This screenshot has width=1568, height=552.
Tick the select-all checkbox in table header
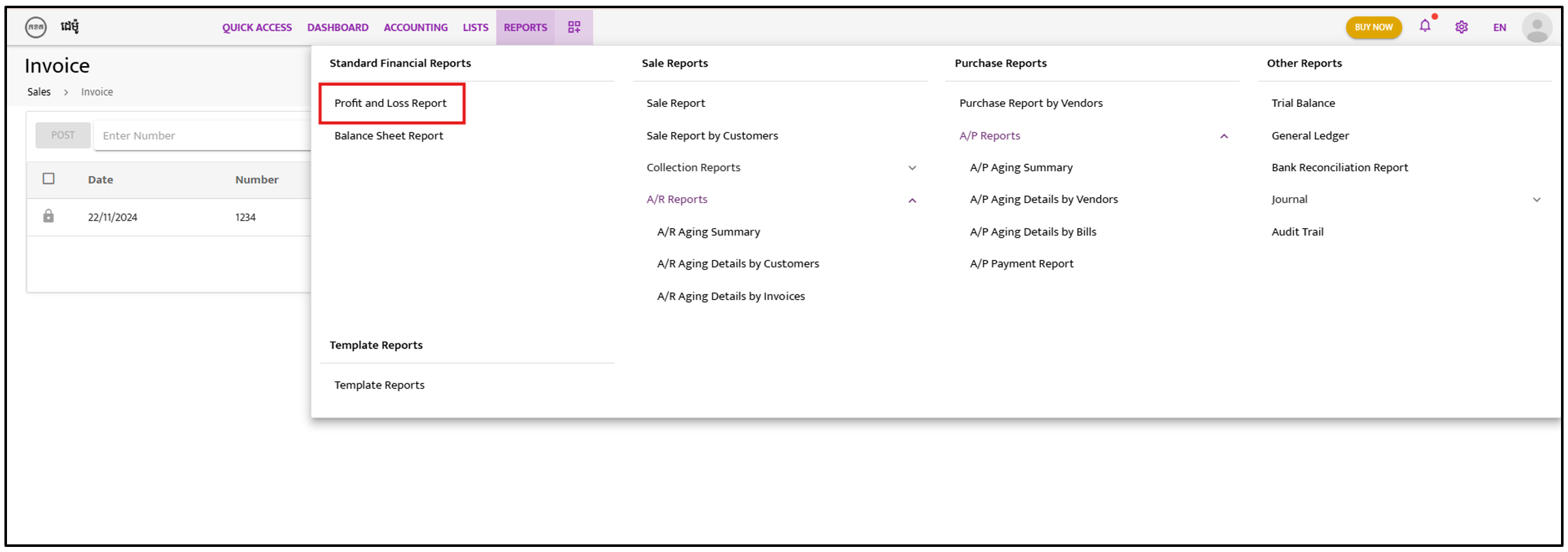(48, 179)
